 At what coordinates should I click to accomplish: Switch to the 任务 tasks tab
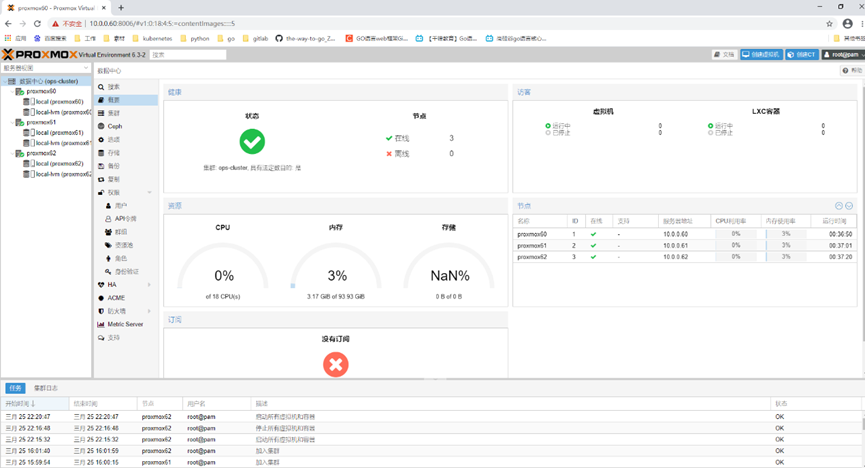(15, 388)
